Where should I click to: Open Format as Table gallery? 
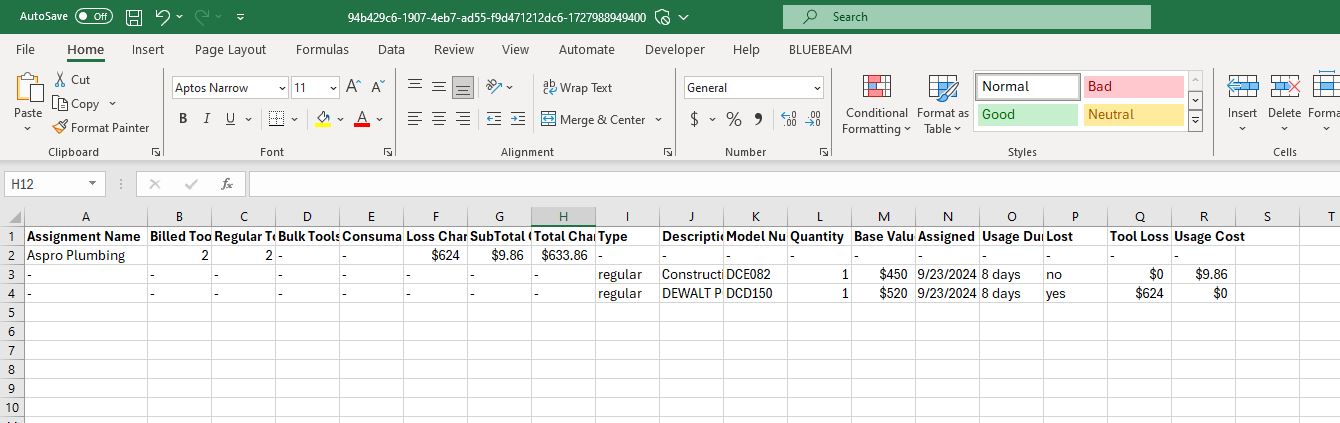[943, 104]
